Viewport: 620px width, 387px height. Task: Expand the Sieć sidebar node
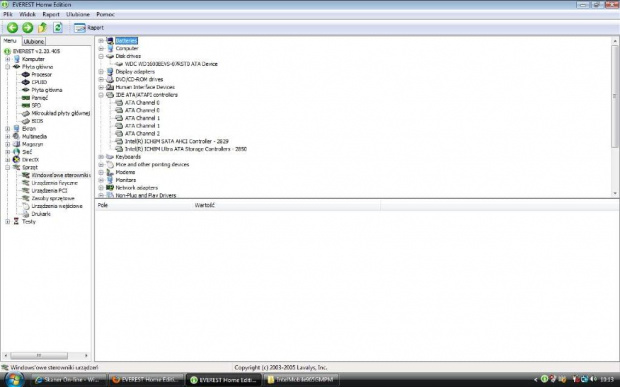[8, 152]
